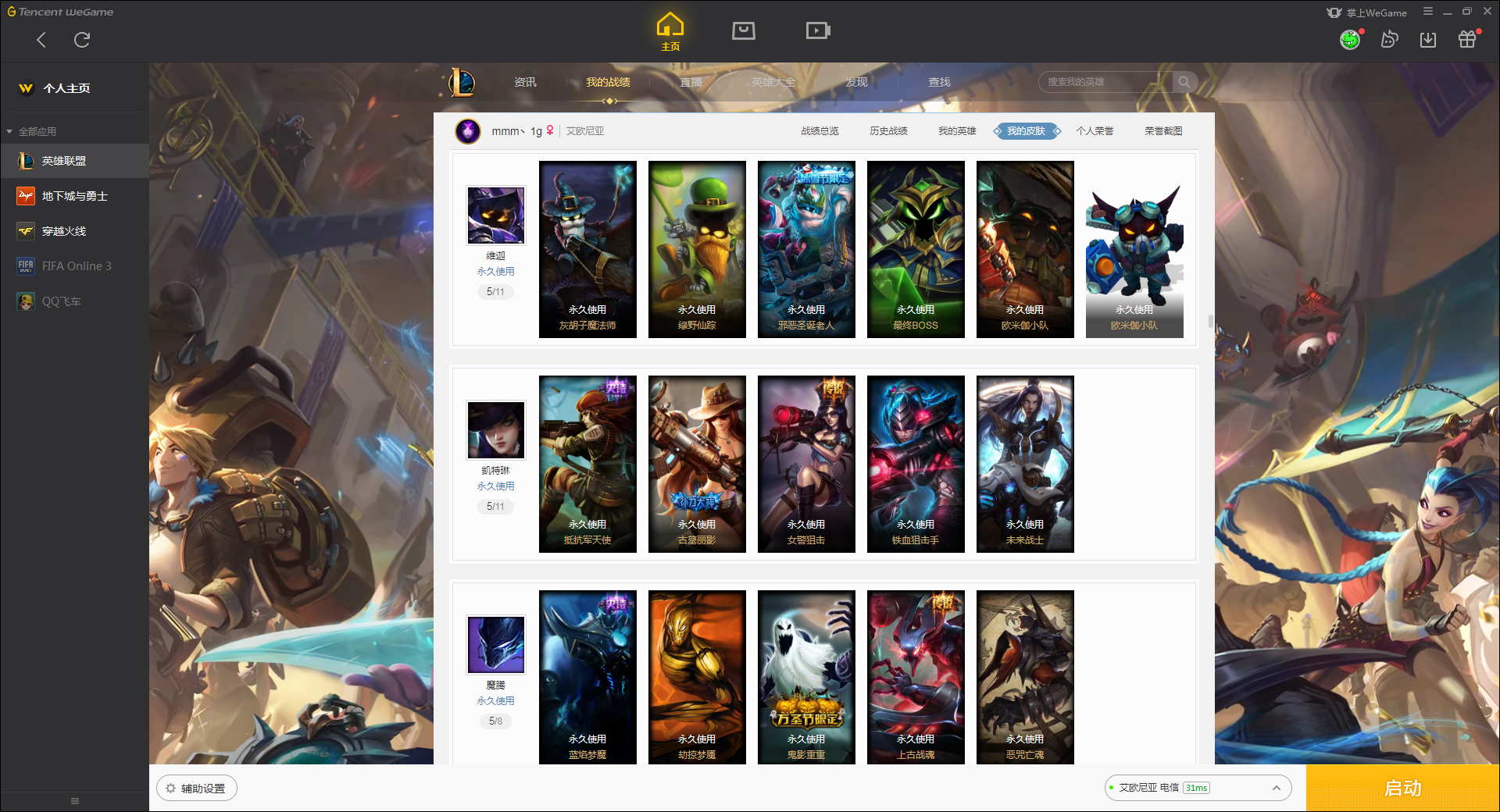
Task: Open the 古意丽影 skin card
Action: [697, 465]
